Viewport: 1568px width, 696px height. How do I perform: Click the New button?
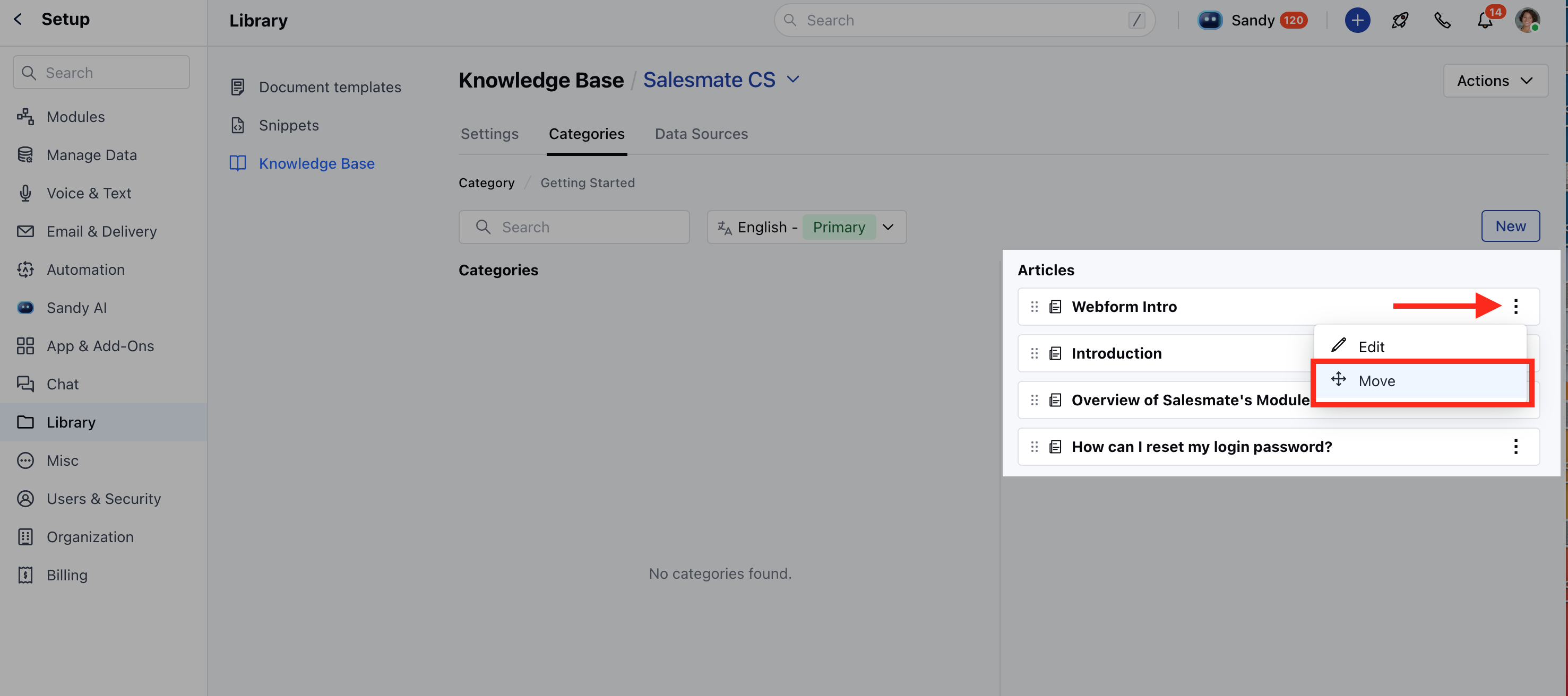[1510, 227]
